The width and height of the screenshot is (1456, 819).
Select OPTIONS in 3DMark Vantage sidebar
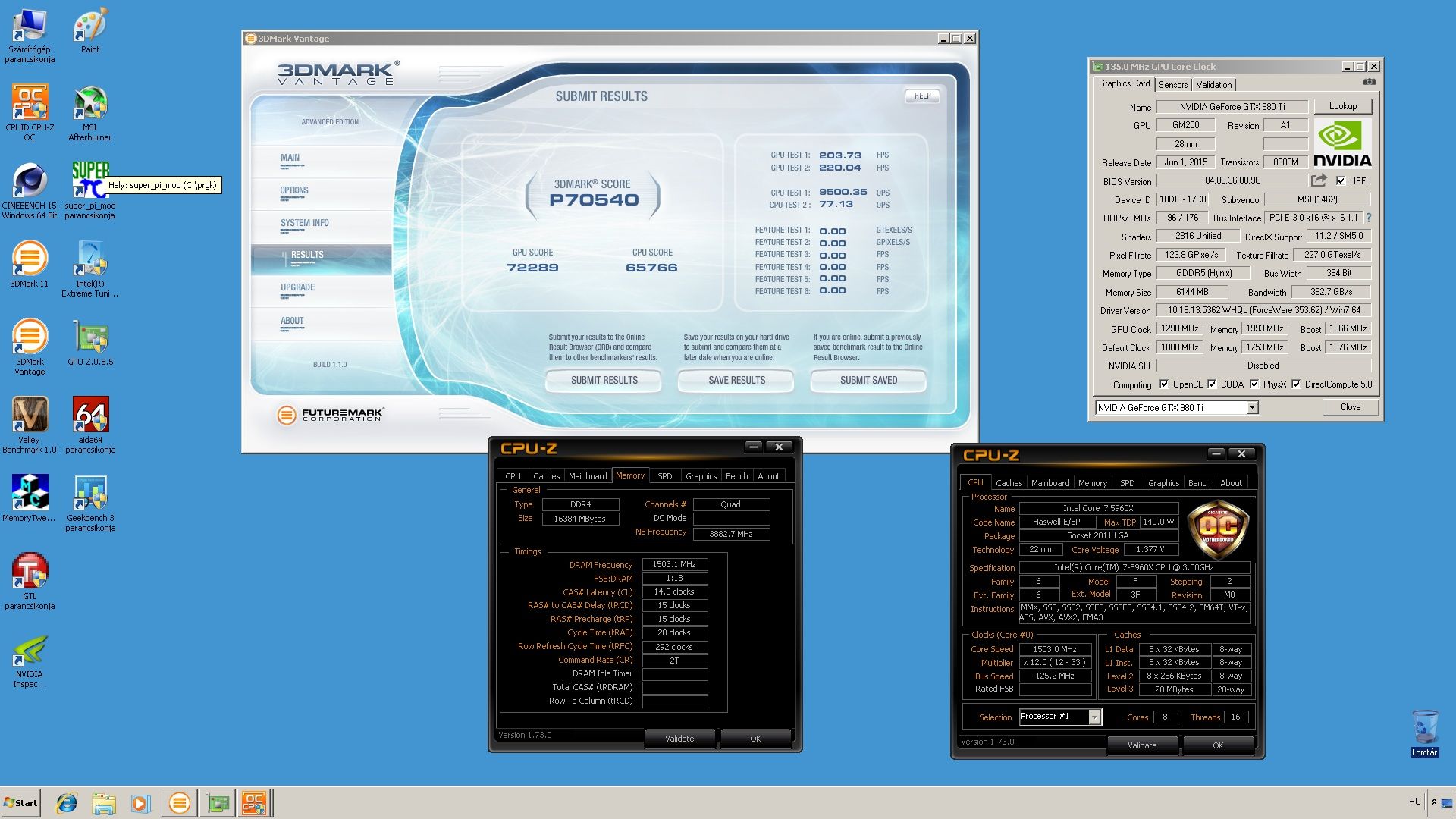click(294, 190)
